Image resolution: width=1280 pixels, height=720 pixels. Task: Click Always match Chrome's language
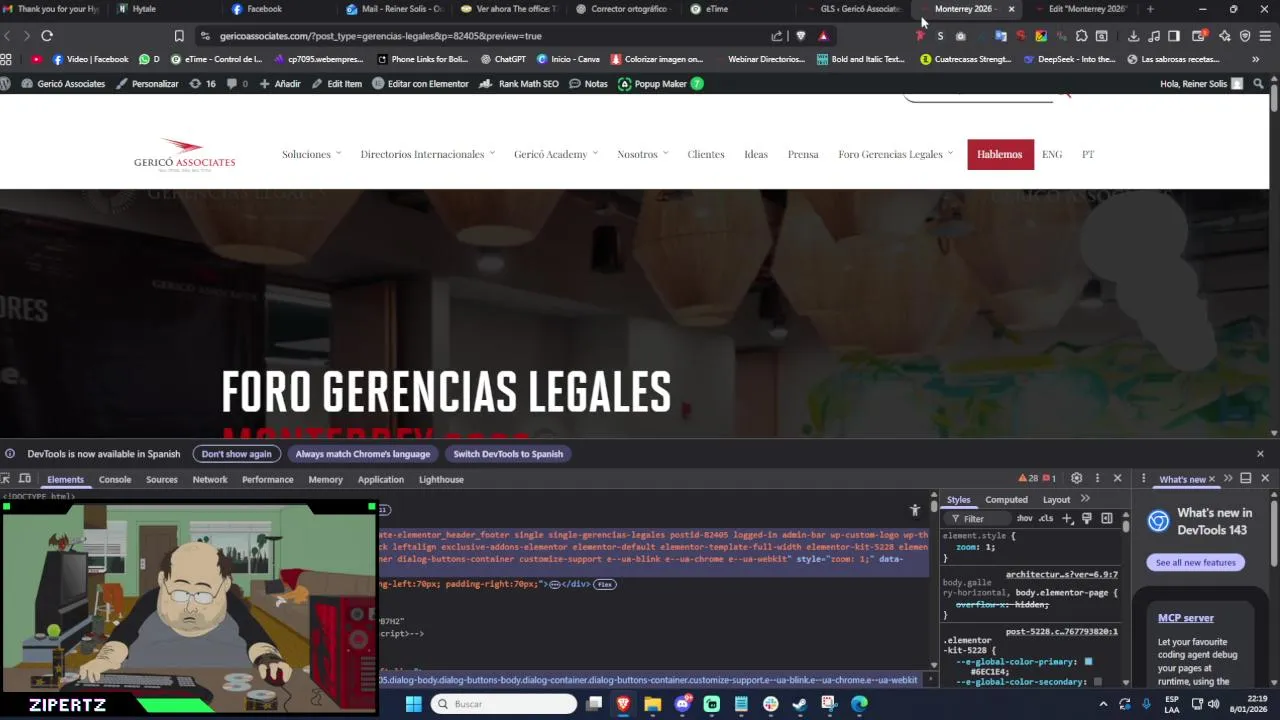pos(363,454)
